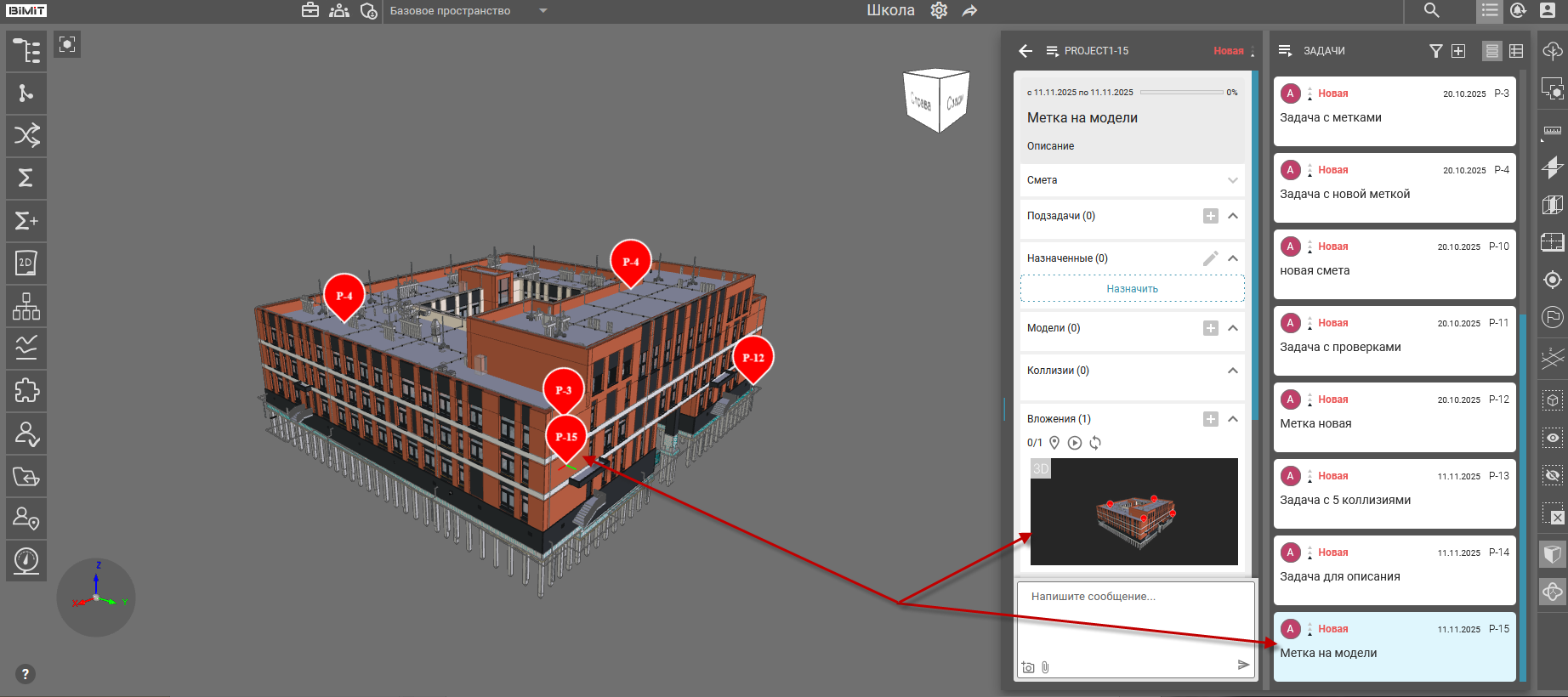Open the 2D drawings tool
This screenshot has height=697, width=1568.
26,263
